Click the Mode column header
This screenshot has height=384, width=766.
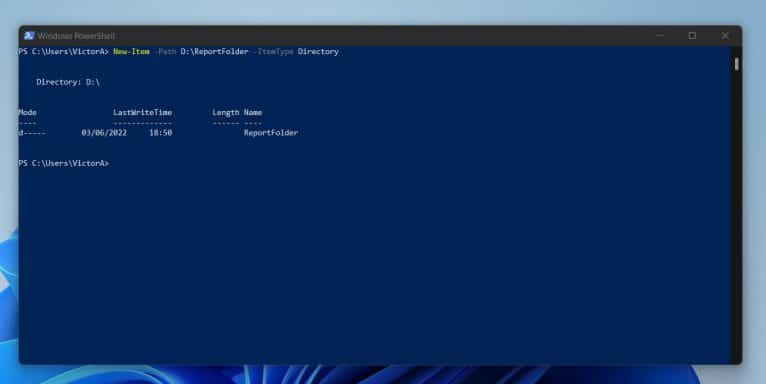click(27, 112)
